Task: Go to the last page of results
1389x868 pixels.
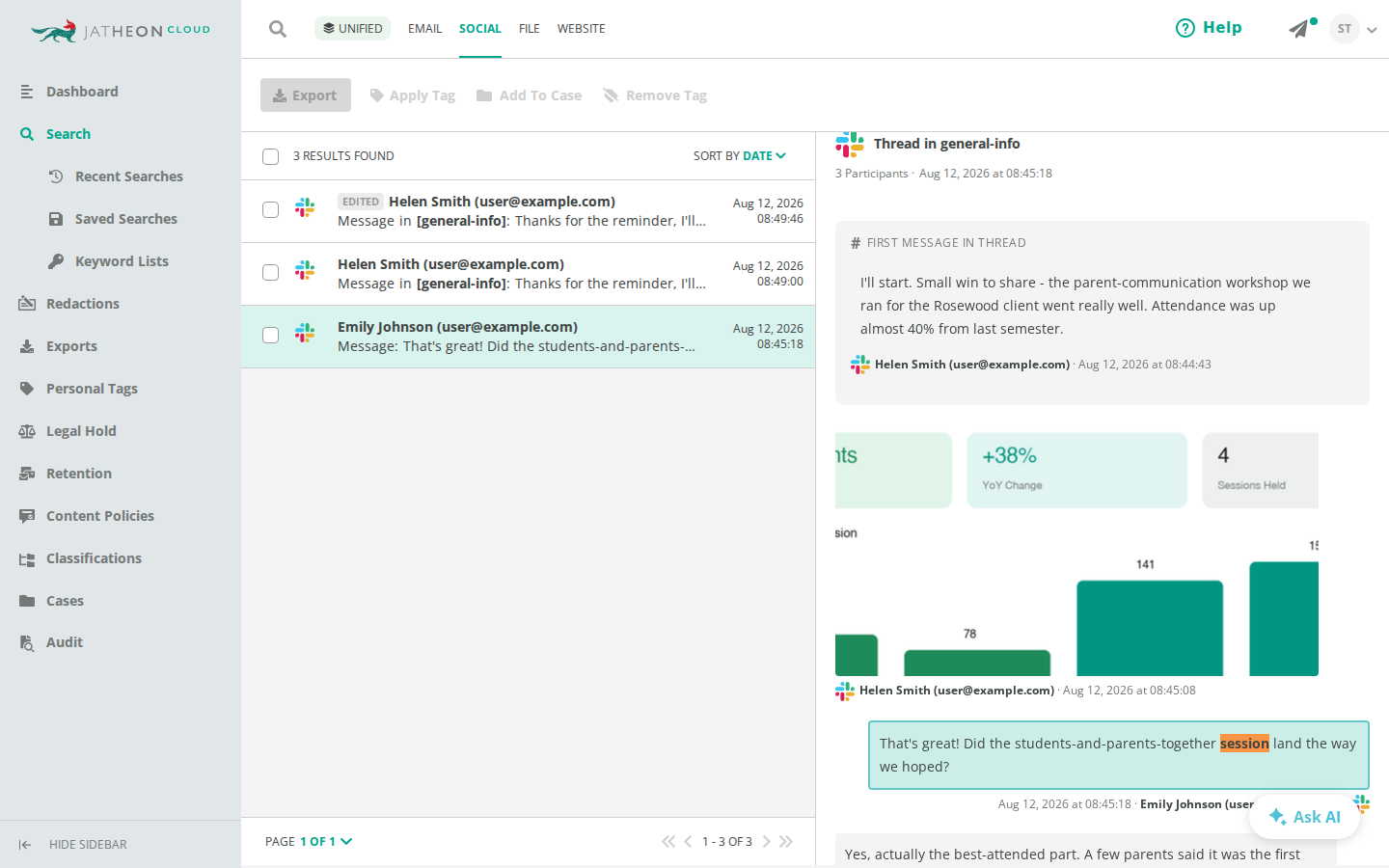Action: pyautogui.click(x=786, y=842)
